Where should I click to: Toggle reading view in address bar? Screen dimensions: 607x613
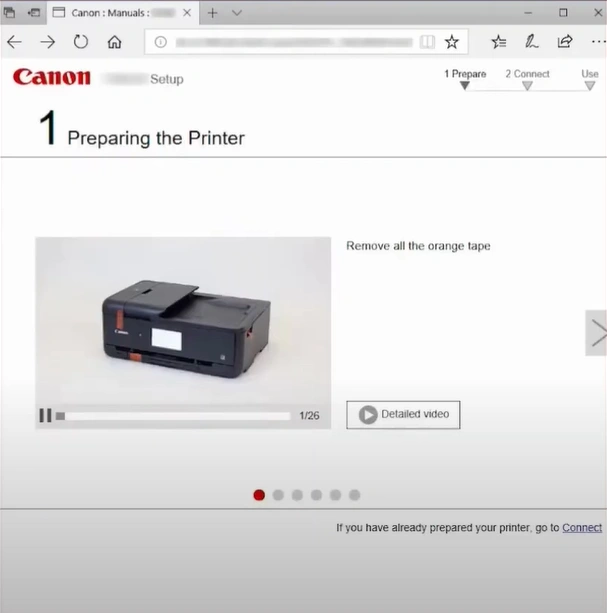point(428,42)
